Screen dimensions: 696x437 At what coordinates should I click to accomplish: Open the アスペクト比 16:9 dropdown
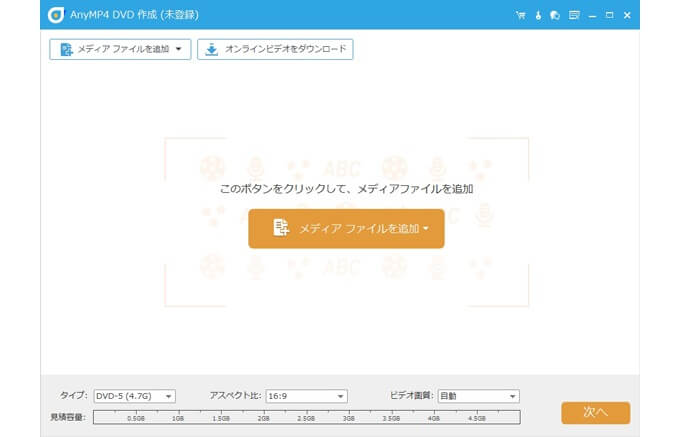[306, 396]
